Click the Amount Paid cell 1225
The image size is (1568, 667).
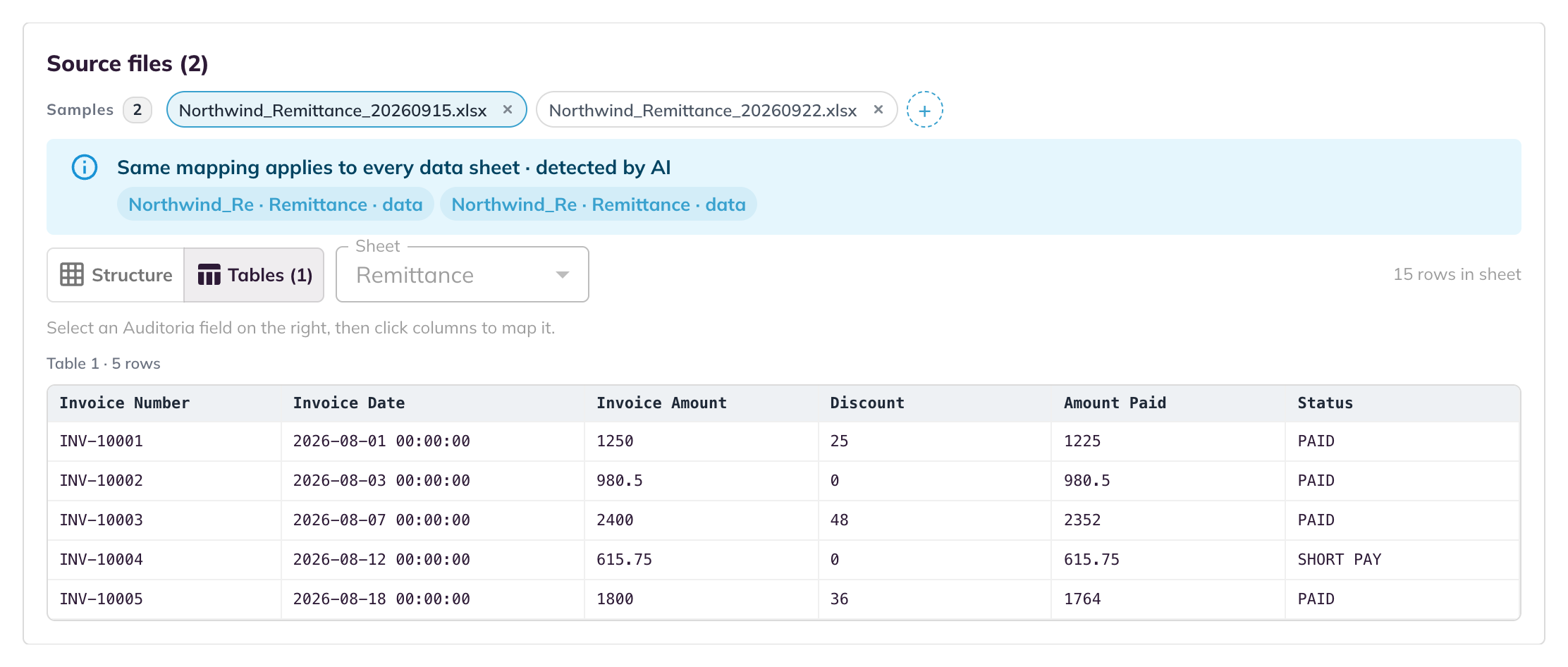[1168, 441]
